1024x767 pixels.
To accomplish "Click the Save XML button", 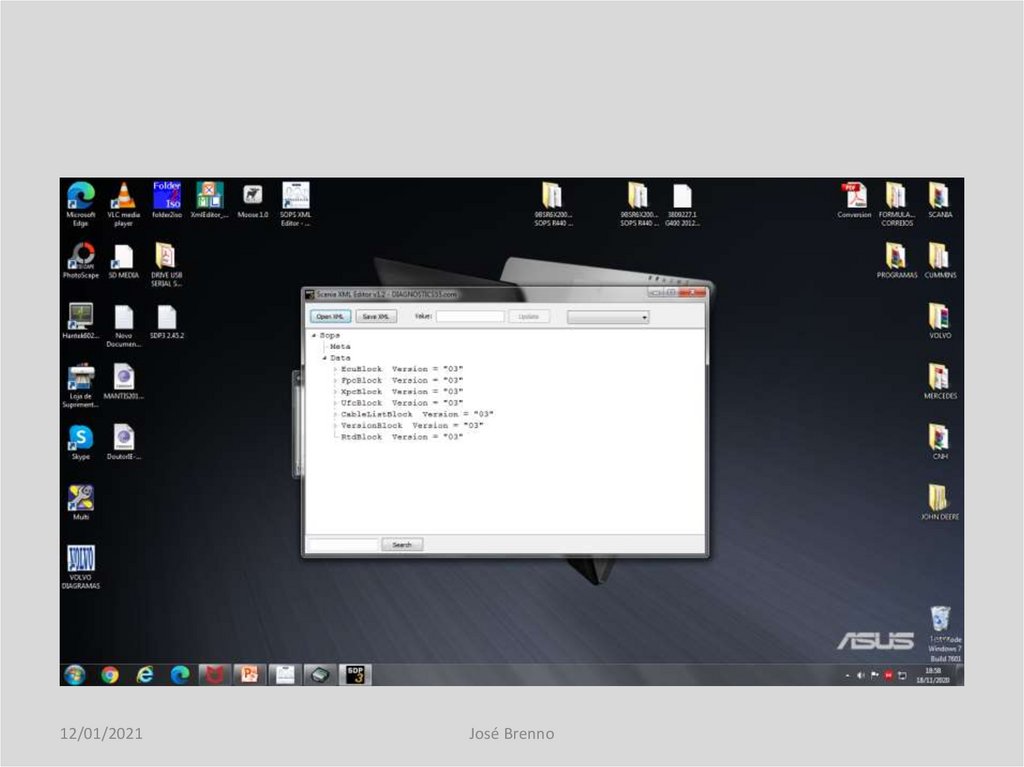I will pyautogui.click(x=376, y=316).
